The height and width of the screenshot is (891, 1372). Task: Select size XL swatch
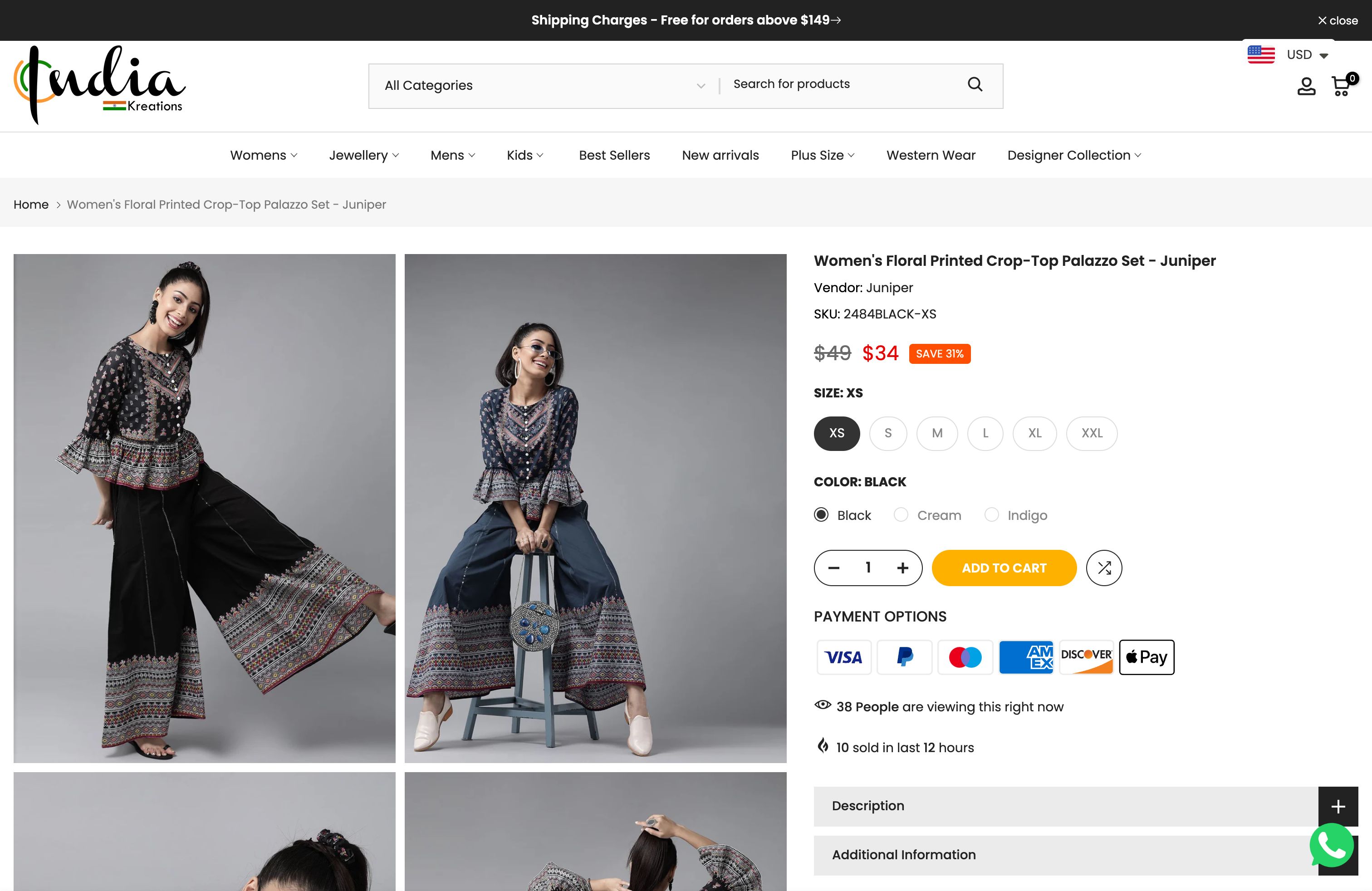1035,433
